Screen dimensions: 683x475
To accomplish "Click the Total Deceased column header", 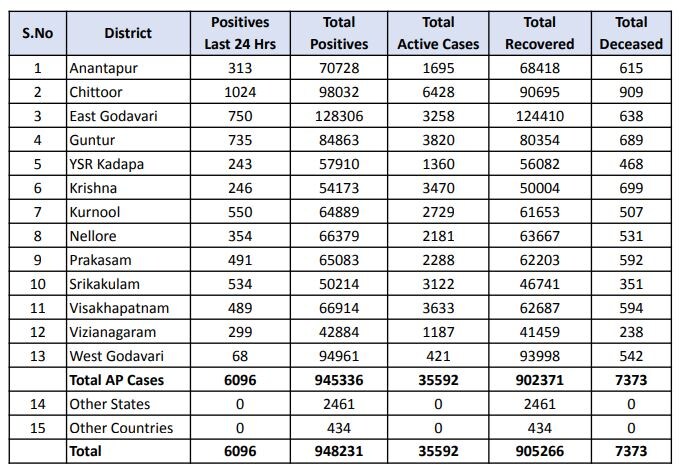I will click(x=631, y=33).
